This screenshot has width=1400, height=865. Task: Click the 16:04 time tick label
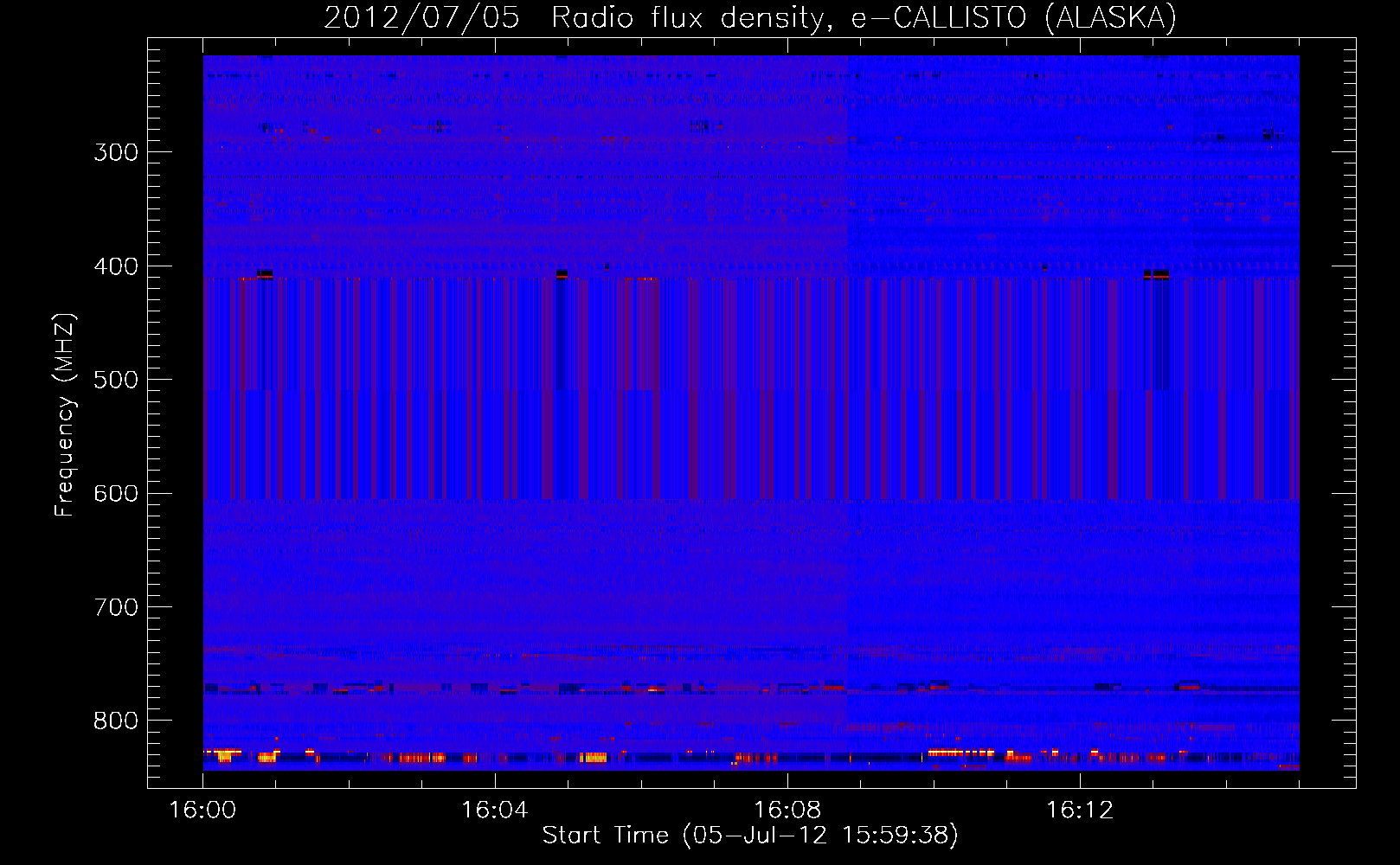click(495, 811)
